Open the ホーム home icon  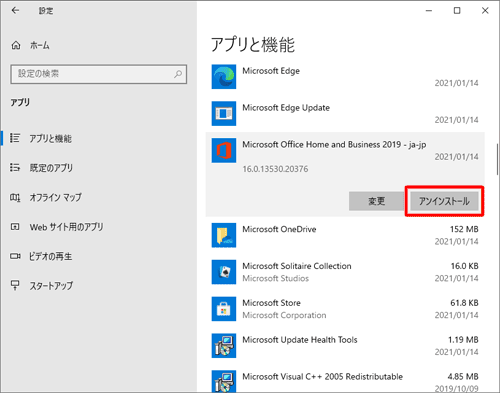click(16, 45)
